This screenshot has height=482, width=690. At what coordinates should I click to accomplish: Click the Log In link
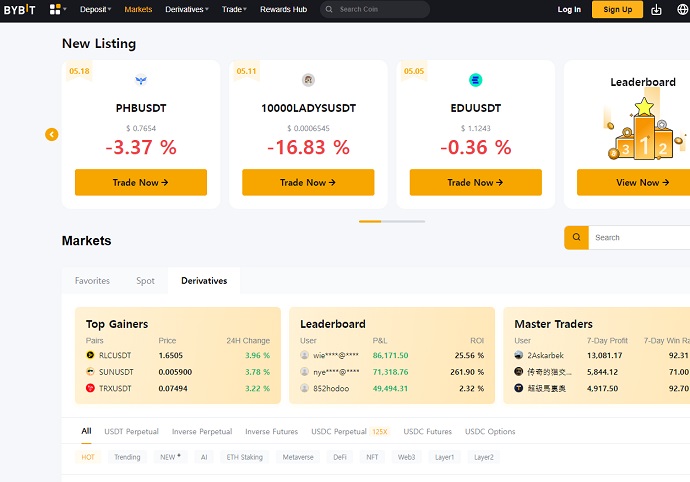pos(569,9)
